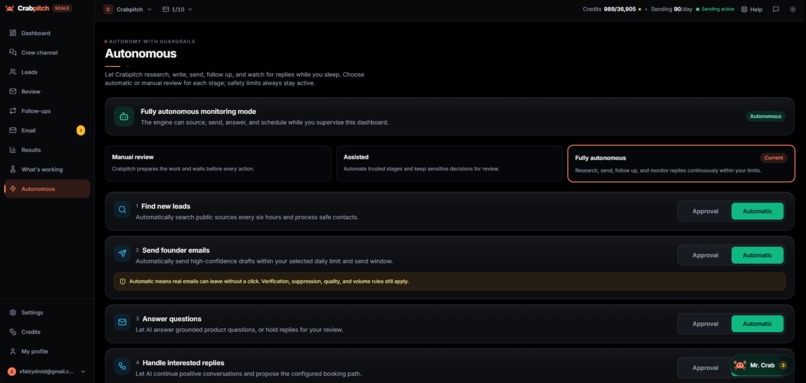Viewport: 806px width, 383px height.
Task: Click the Review inbox icon
Action: pos(13,92)
